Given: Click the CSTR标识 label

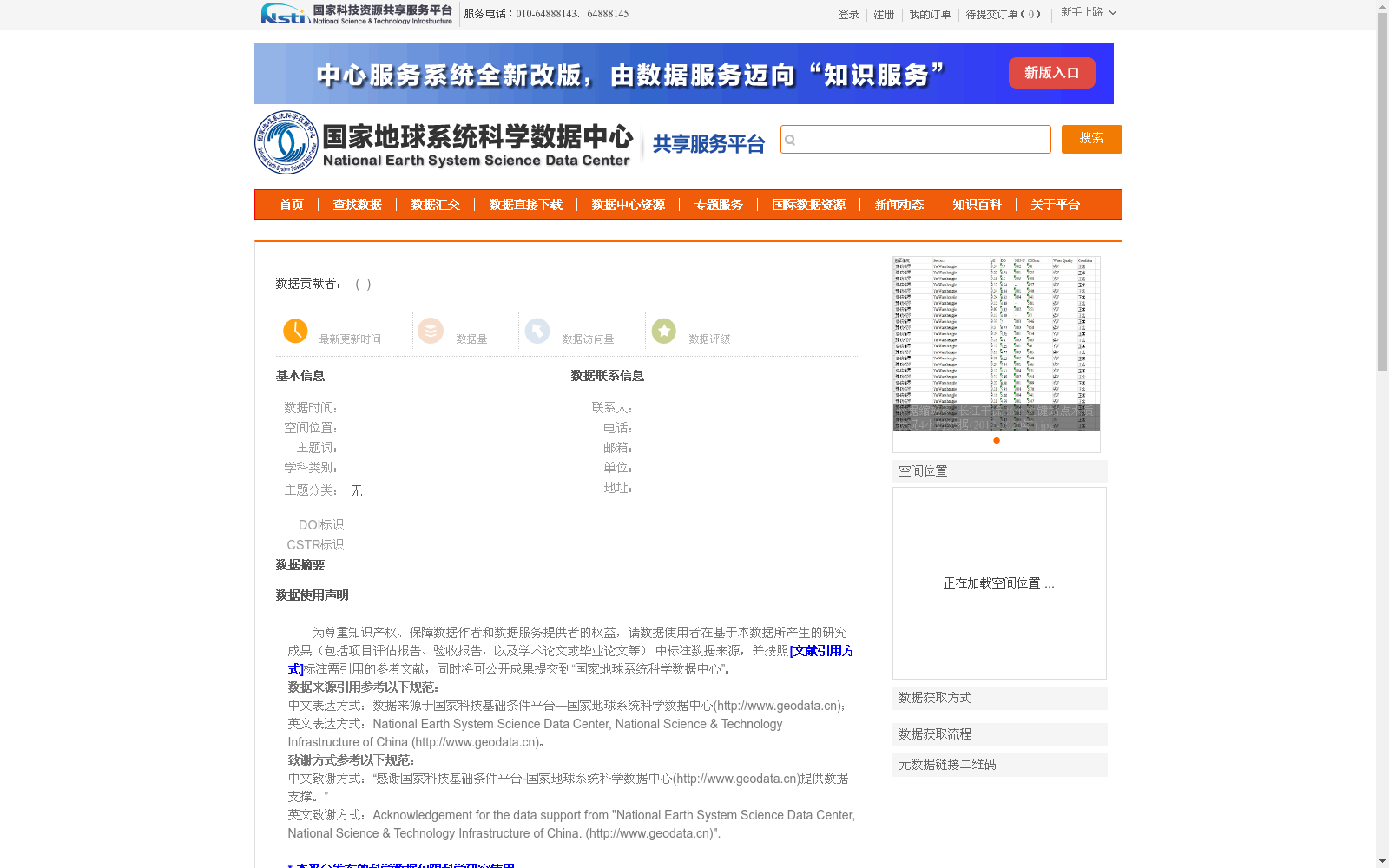Looking at the screenshot, I should pyautogui.click(x=315, y=545).
